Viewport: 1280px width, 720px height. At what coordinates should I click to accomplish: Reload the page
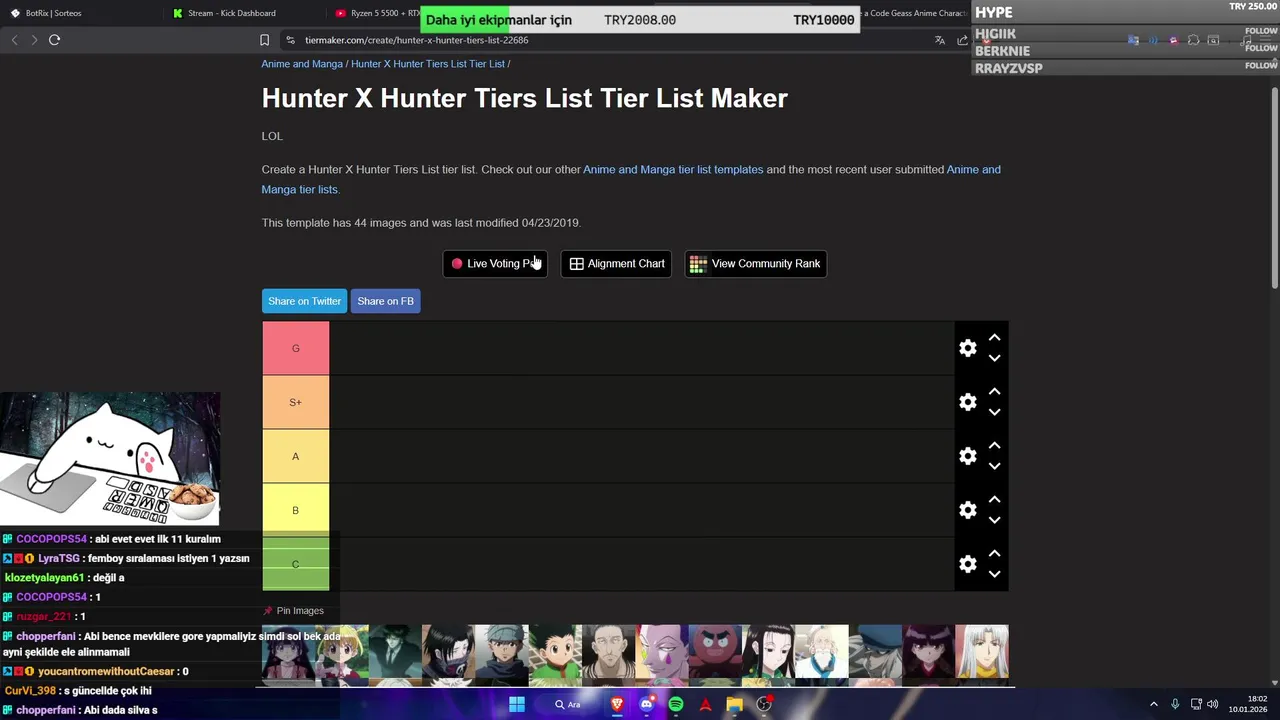coord(54,40)
